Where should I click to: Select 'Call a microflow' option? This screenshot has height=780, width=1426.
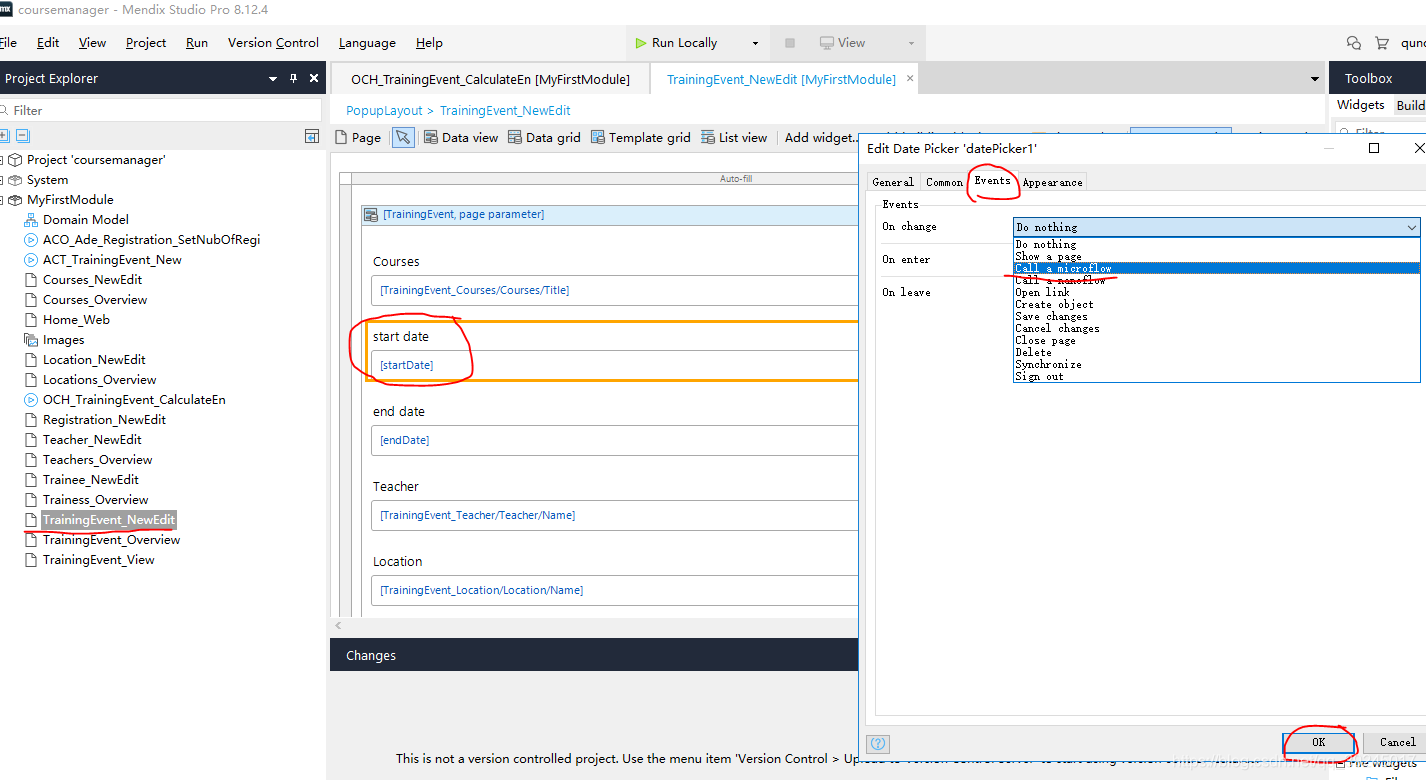1063,268
